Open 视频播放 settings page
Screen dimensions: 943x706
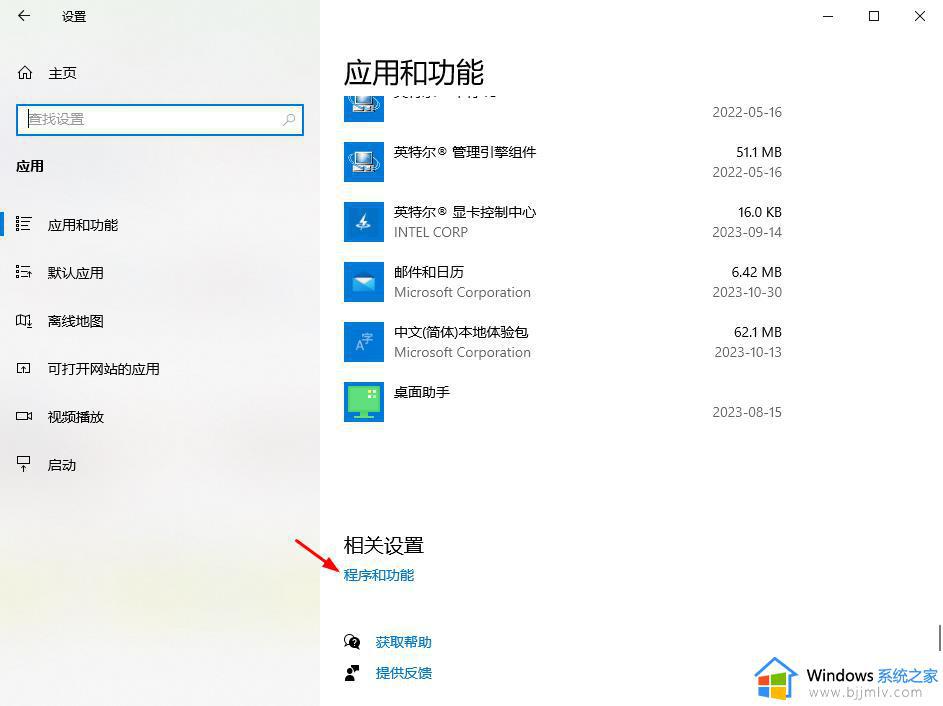tap(75, 417)
